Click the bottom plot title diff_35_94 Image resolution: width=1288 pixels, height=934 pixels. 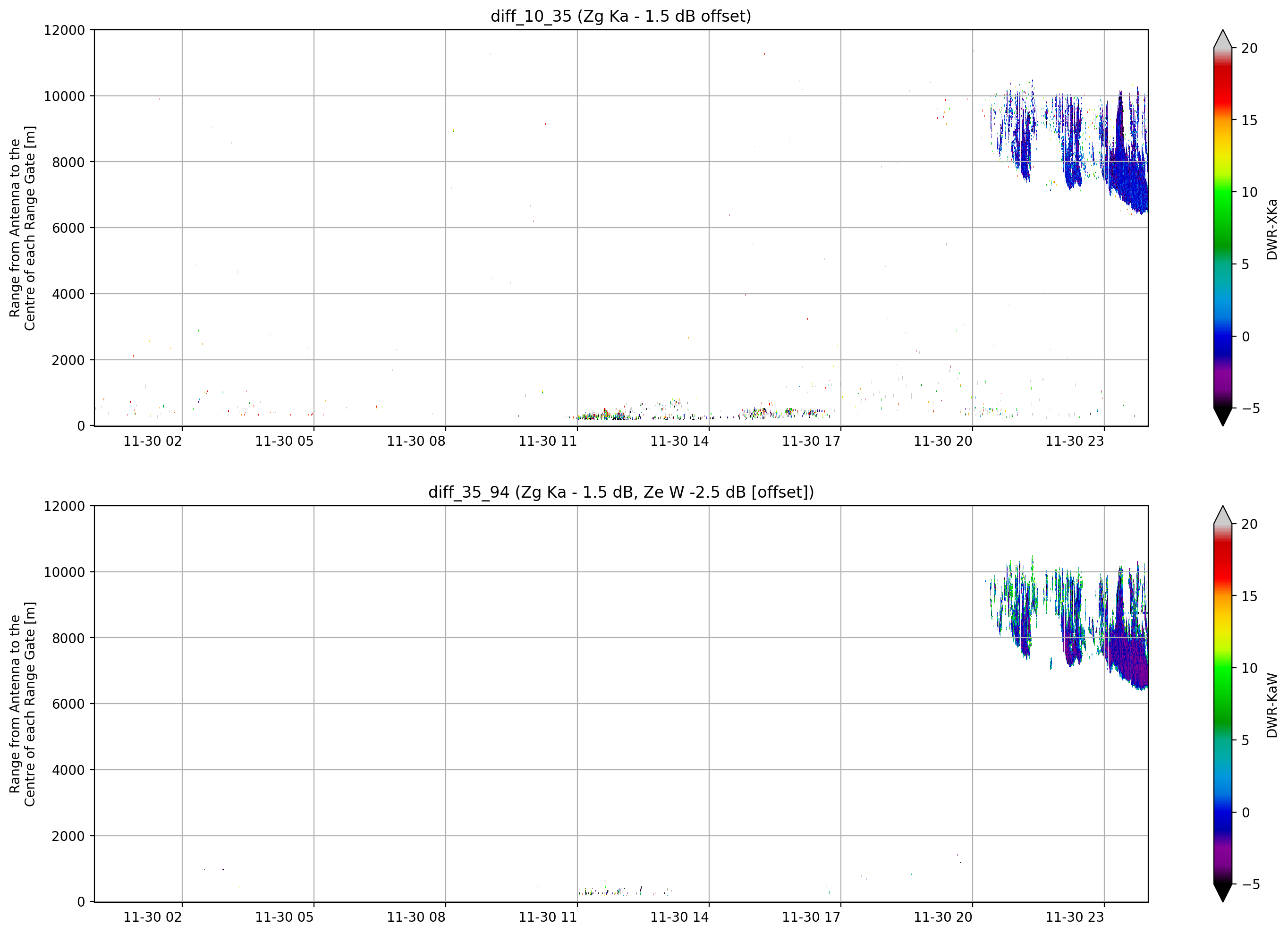click(621, 492)
